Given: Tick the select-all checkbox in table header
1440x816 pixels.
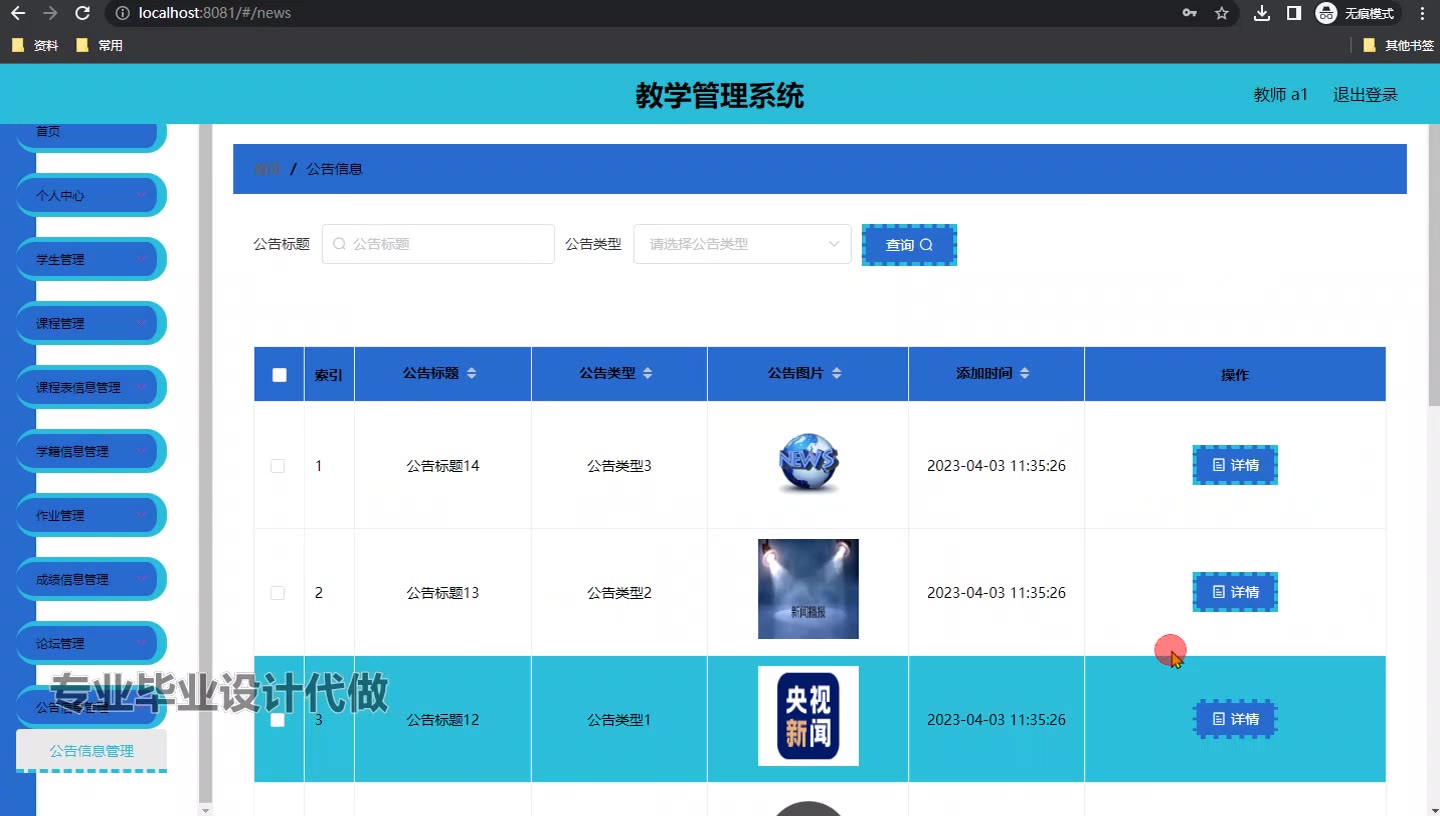Looking at the screenshot, I should [x=279, y=375].
